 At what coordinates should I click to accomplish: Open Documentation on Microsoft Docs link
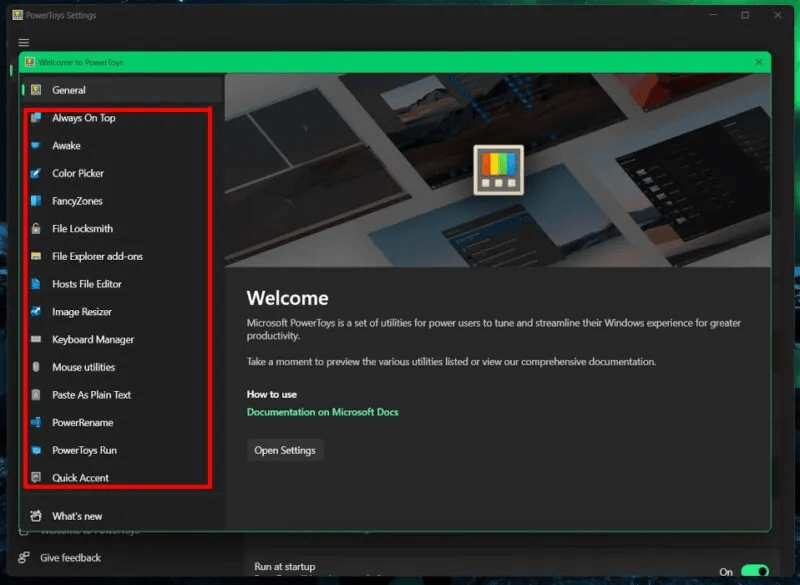coord(322,412)
